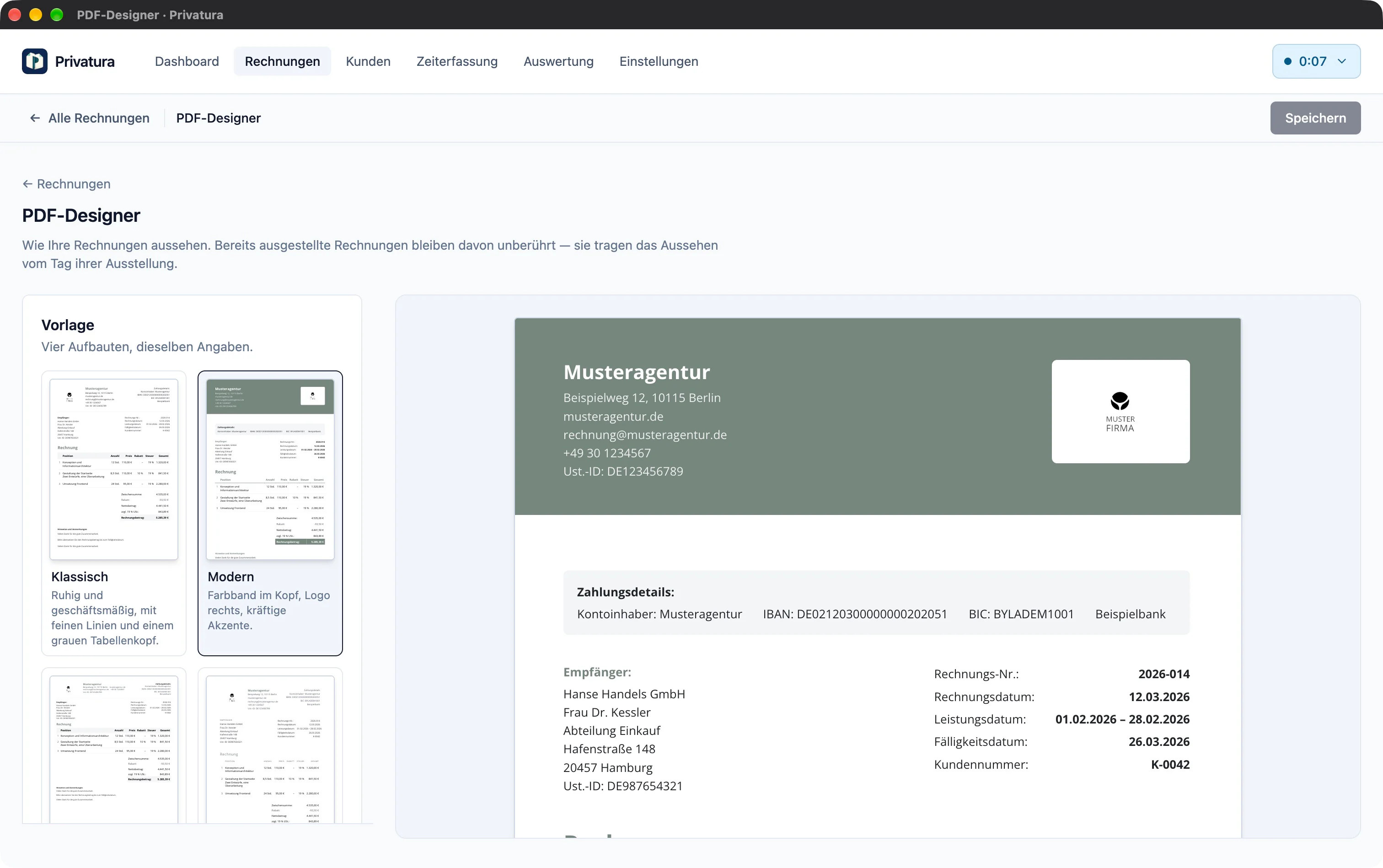Select the Klassisch template thumbnail
Viewport: 1383px width, 868px height.
pyautogui.click(x=114, y=469)
